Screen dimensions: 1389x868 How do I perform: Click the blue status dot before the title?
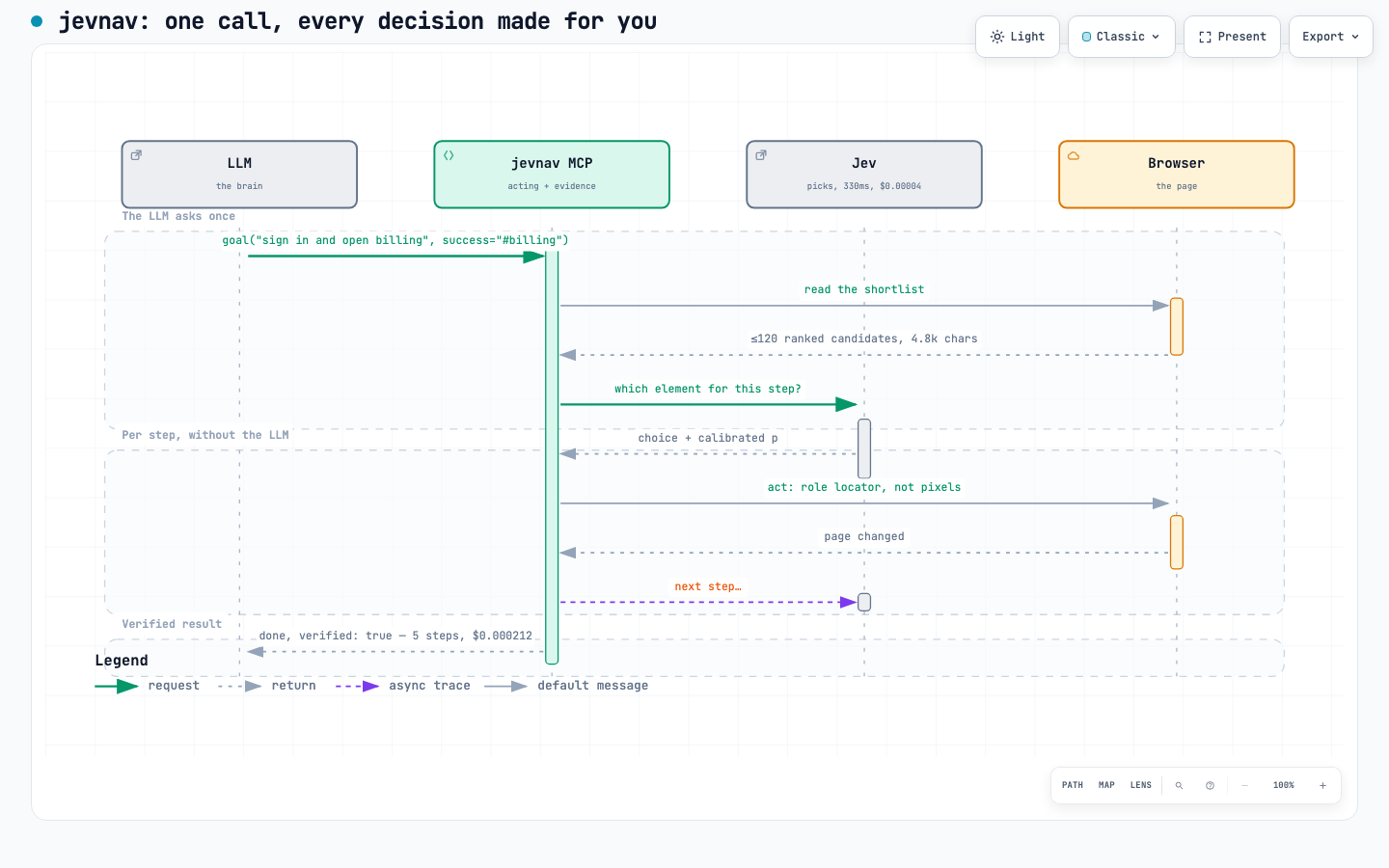point(37,21)
